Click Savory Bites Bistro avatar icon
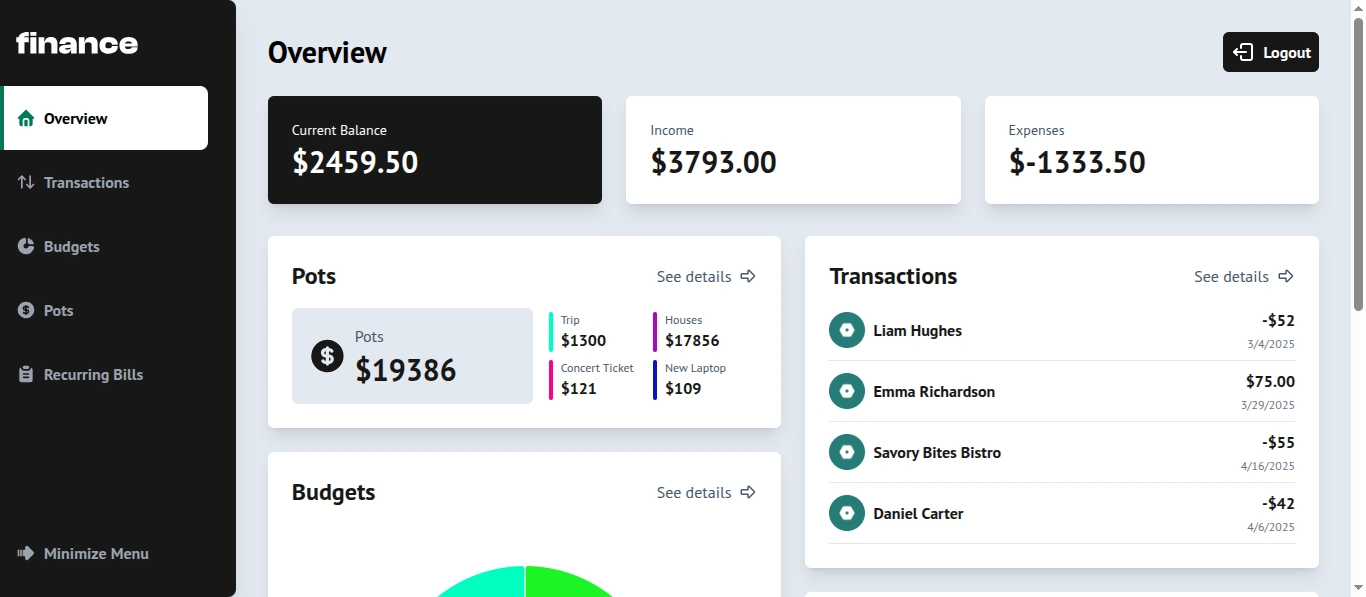This screenshot has width=1366, height=597. (847, 452)
